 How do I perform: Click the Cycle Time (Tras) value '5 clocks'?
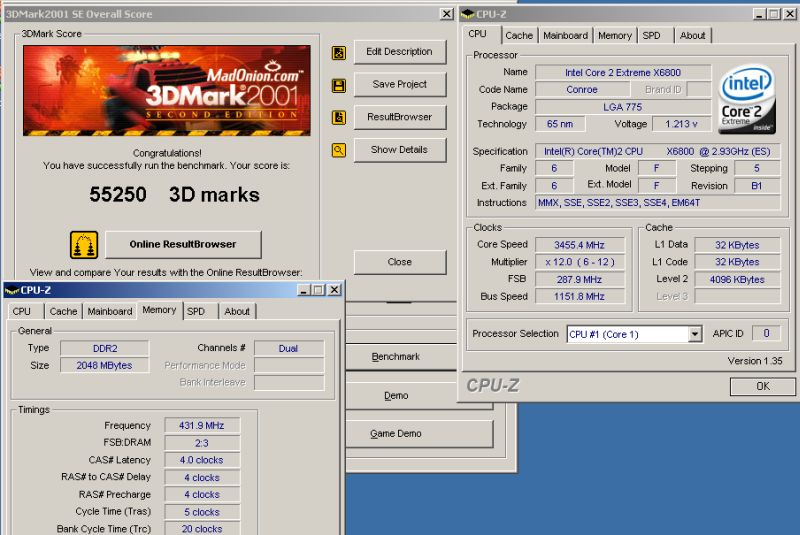[202, 512]
